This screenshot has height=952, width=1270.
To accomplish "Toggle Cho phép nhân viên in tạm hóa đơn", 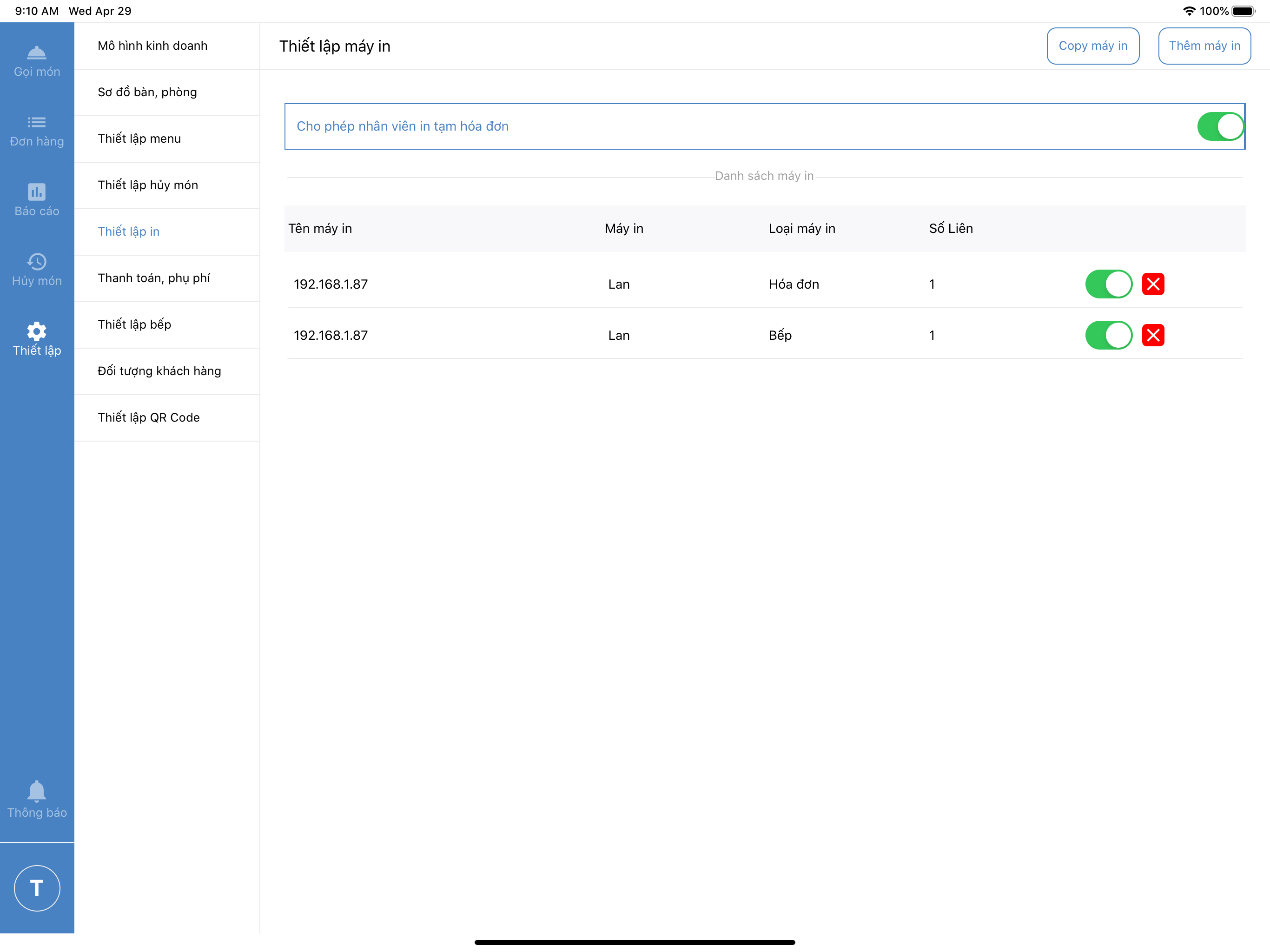I will (1220, 126).
